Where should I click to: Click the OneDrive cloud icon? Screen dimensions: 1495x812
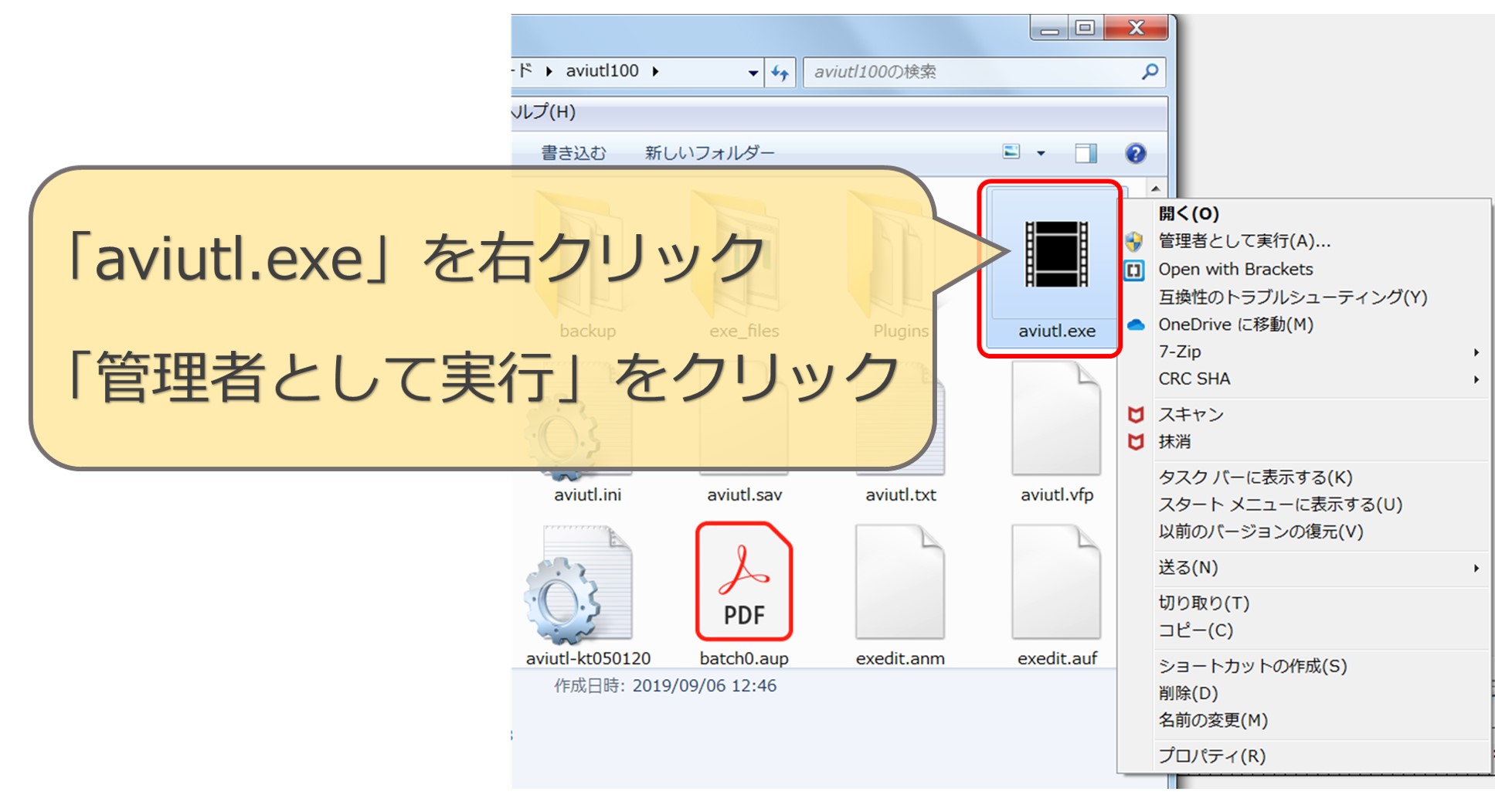click(x=1135, y=324)
